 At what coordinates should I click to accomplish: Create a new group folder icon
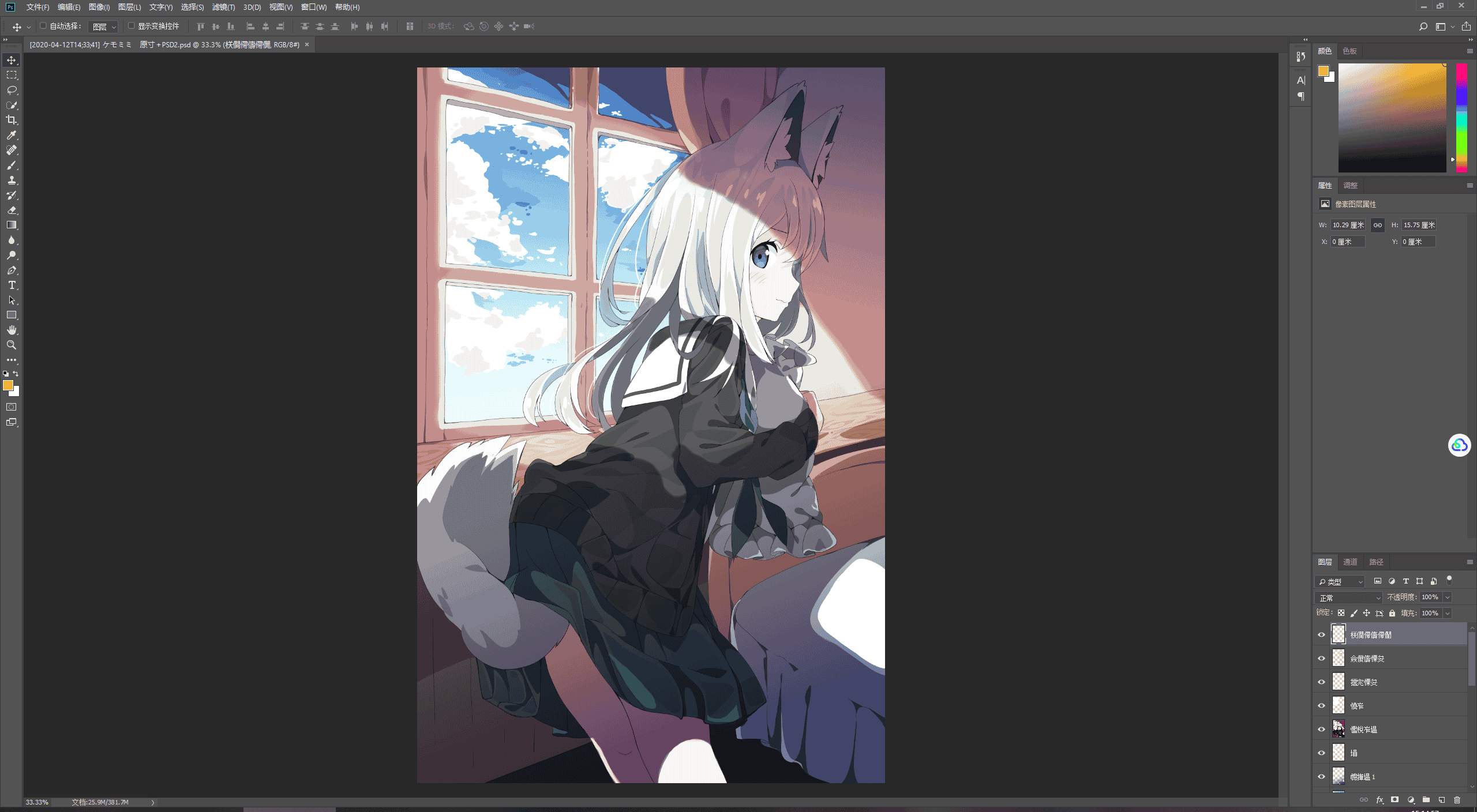coord(1426,800)
